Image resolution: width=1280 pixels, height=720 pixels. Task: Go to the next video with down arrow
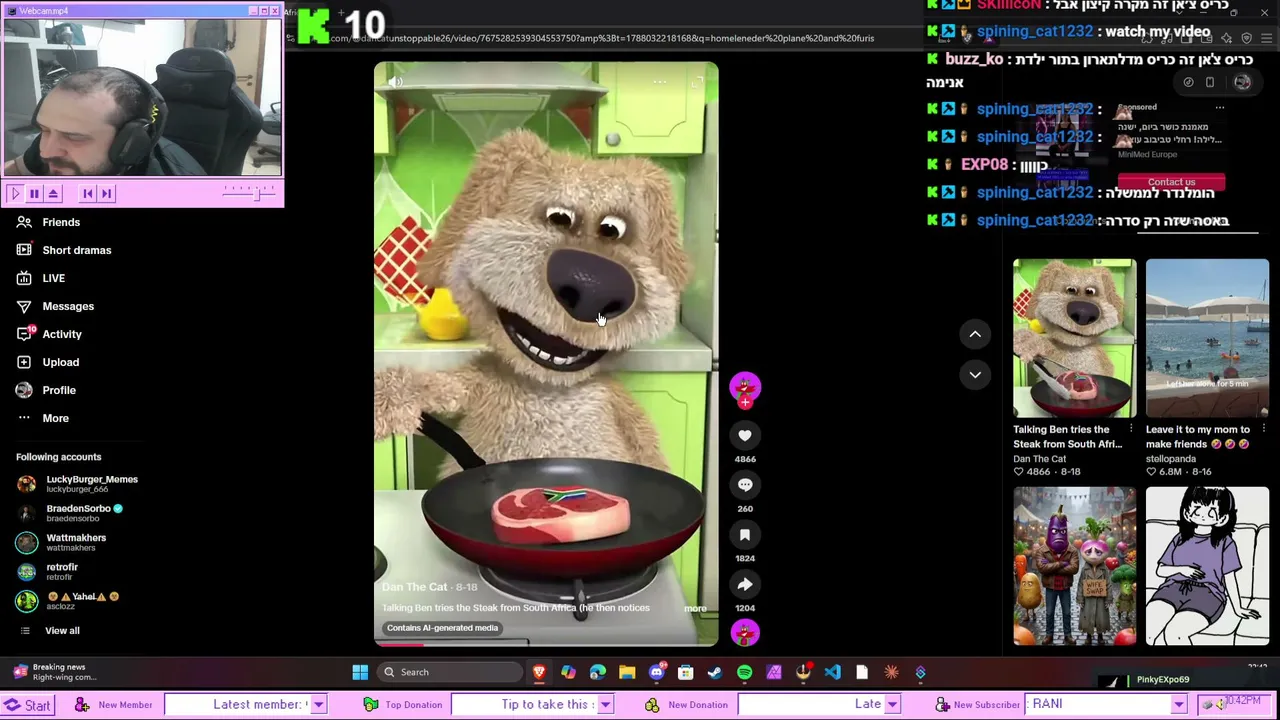[975, 374]
